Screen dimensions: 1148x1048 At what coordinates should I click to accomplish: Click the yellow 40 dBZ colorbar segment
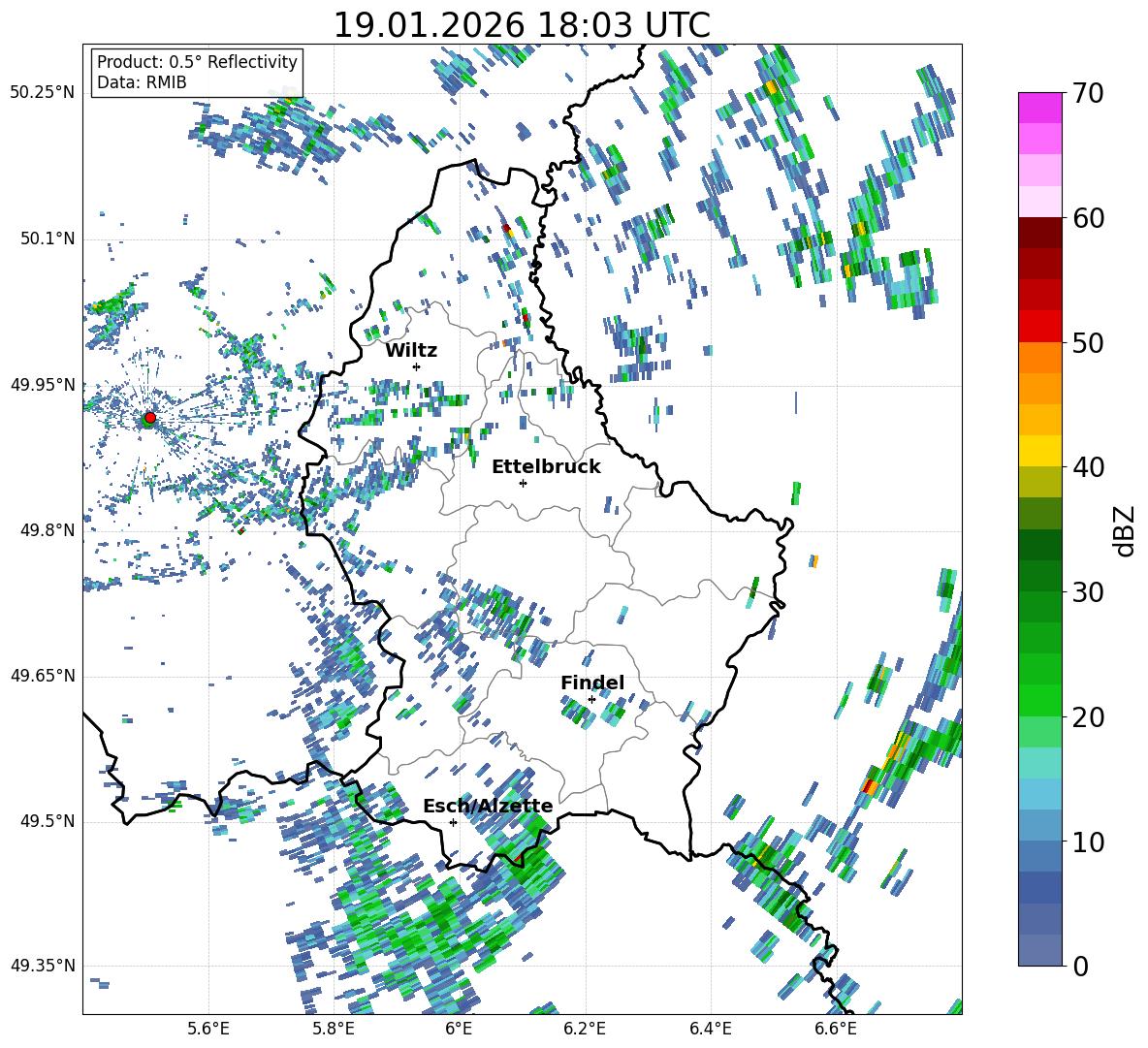[1039, 452]
